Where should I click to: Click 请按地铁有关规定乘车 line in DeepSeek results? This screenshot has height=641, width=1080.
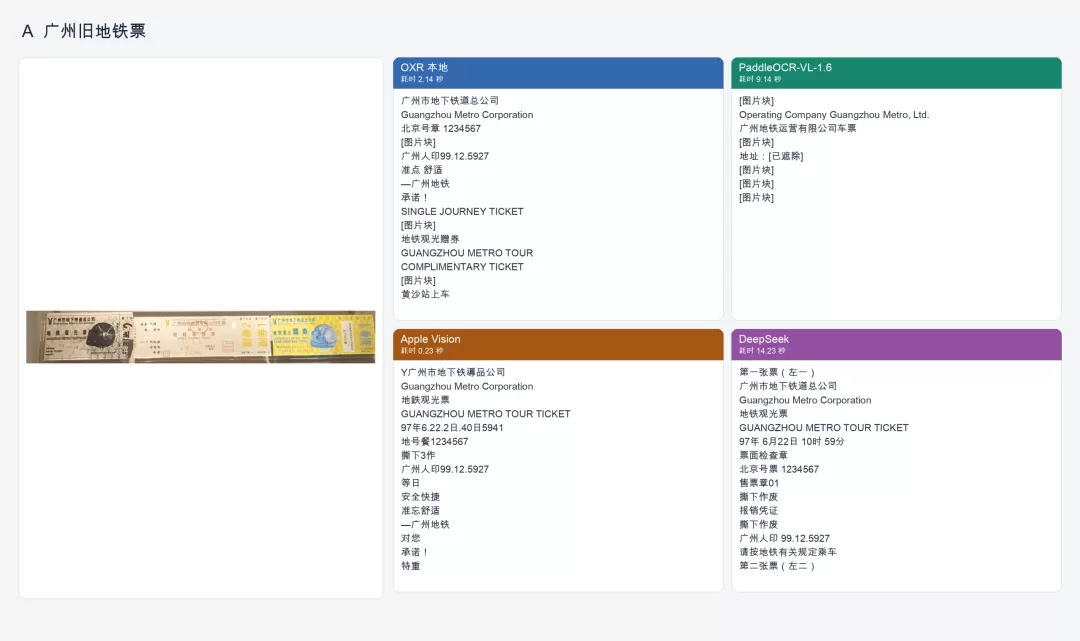(788, 551)
